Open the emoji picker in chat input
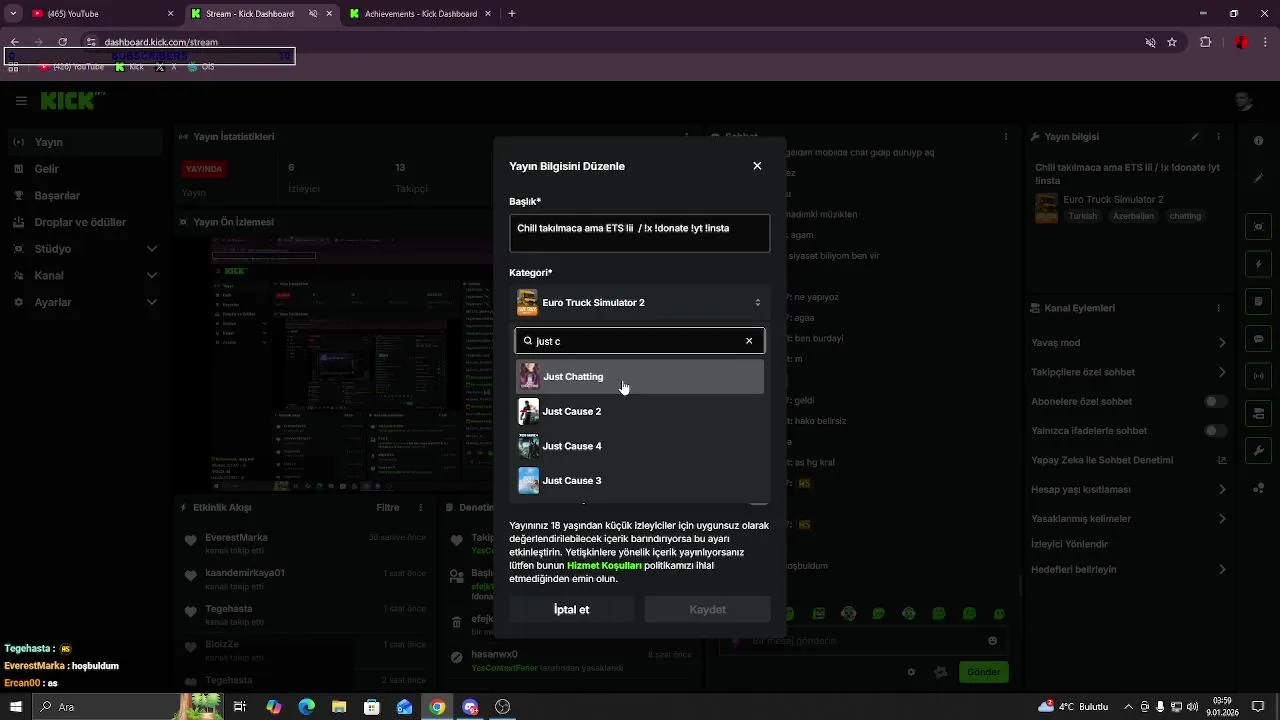The width and height of the screenshot is (1280, 720). click(993, 641)
